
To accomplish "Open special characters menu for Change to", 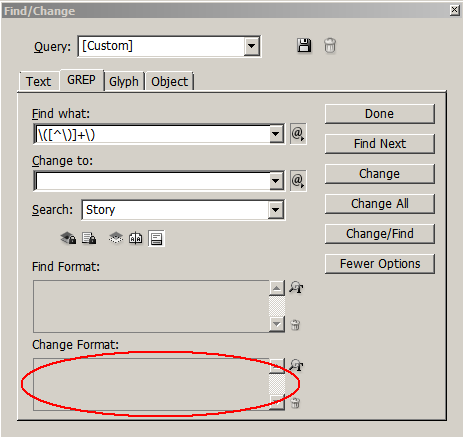I will pyautogui.click(x=298, y=181).
